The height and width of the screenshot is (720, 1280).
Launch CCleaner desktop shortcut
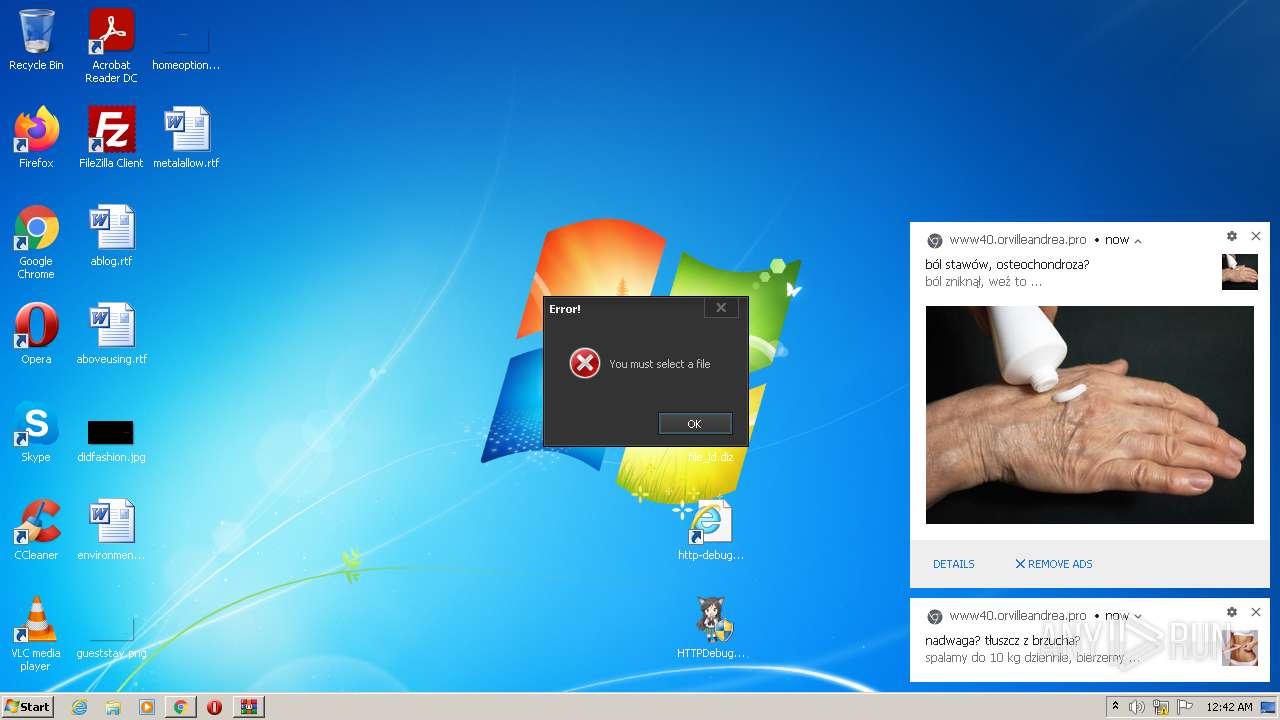pyautogui.click(x=36, y=530)
